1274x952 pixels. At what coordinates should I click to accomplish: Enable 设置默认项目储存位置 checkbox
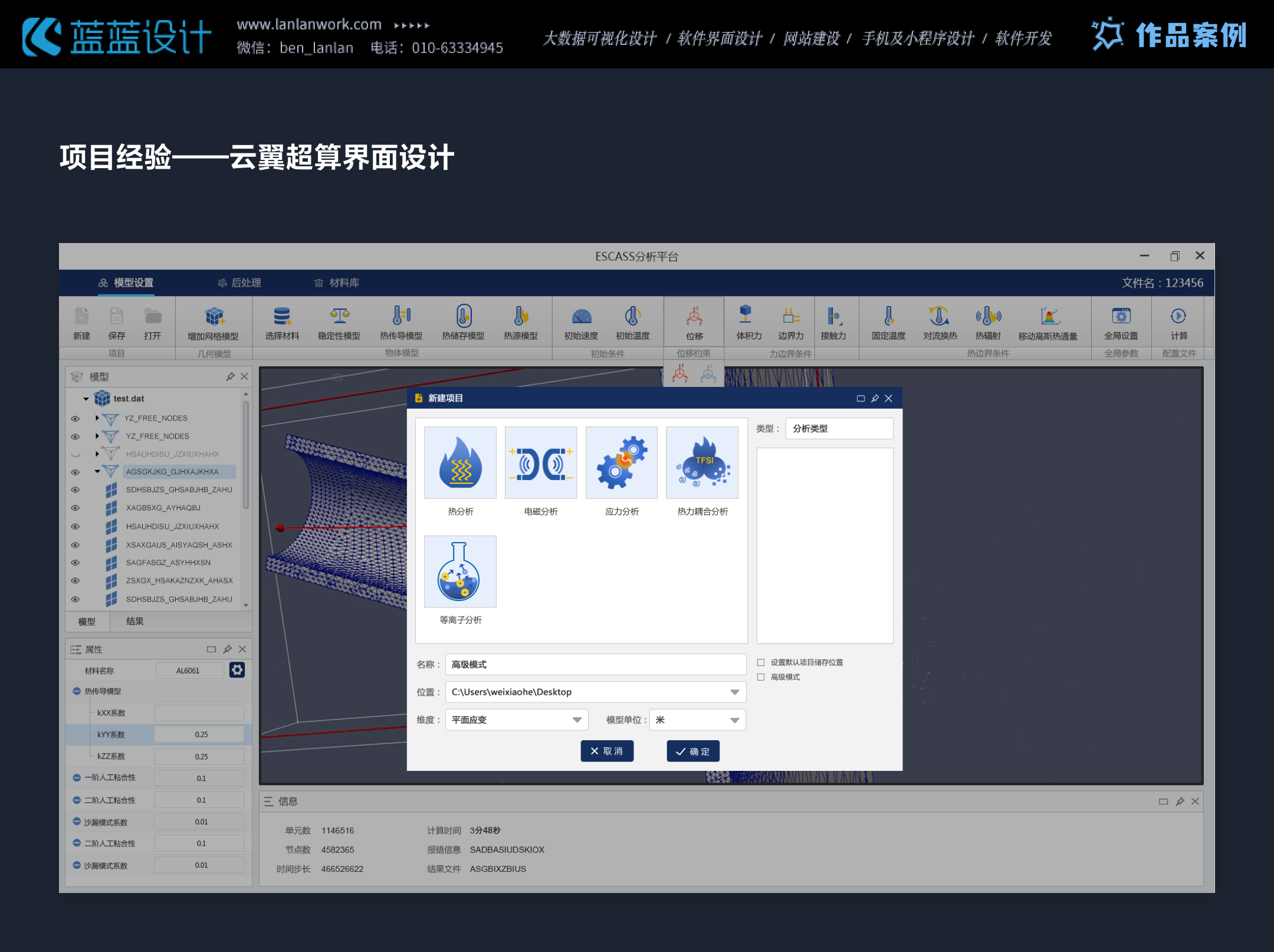[x=761, y=662]
